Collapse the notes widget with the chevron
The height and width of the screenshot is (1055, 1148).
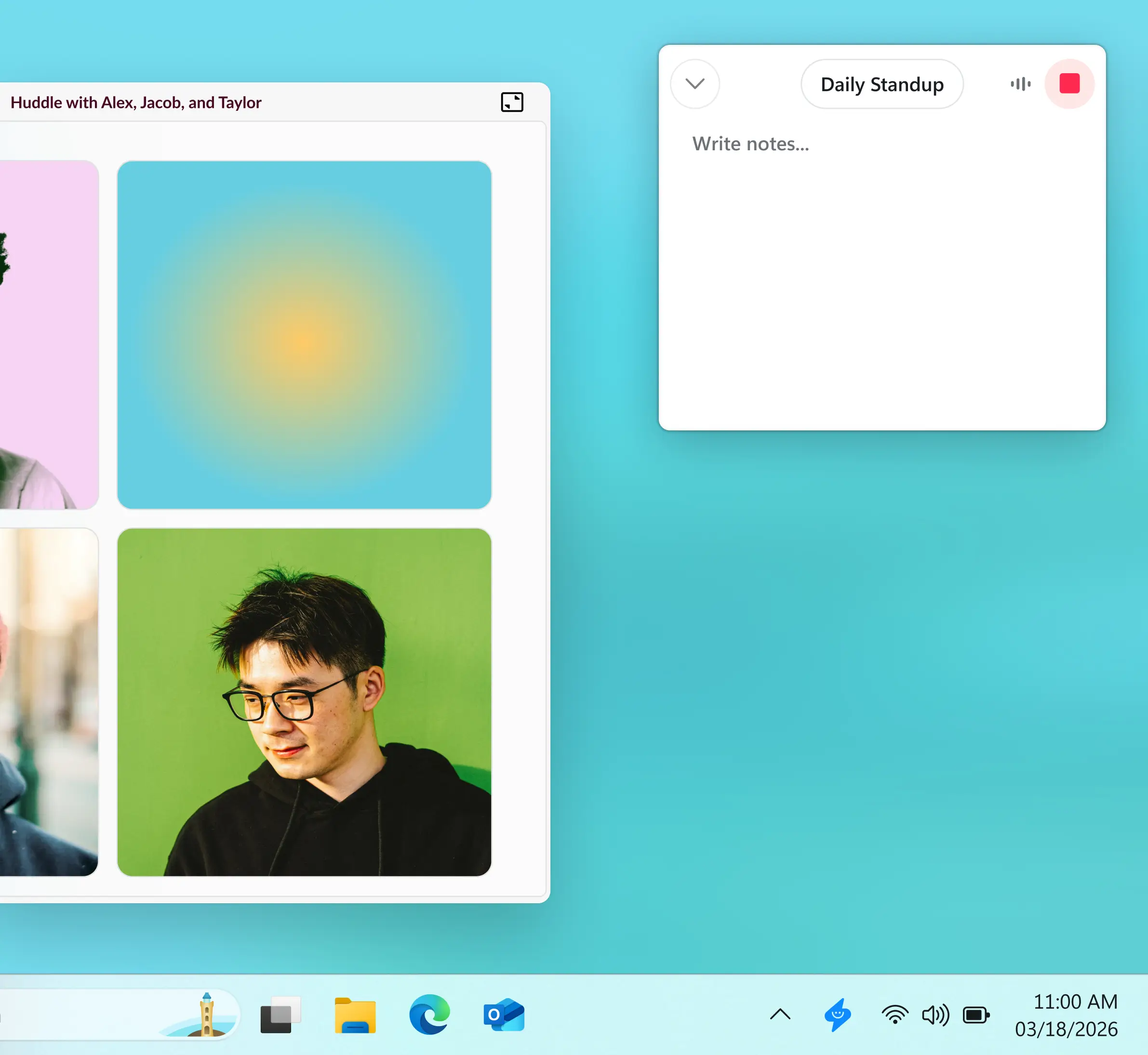pos(694,84)
